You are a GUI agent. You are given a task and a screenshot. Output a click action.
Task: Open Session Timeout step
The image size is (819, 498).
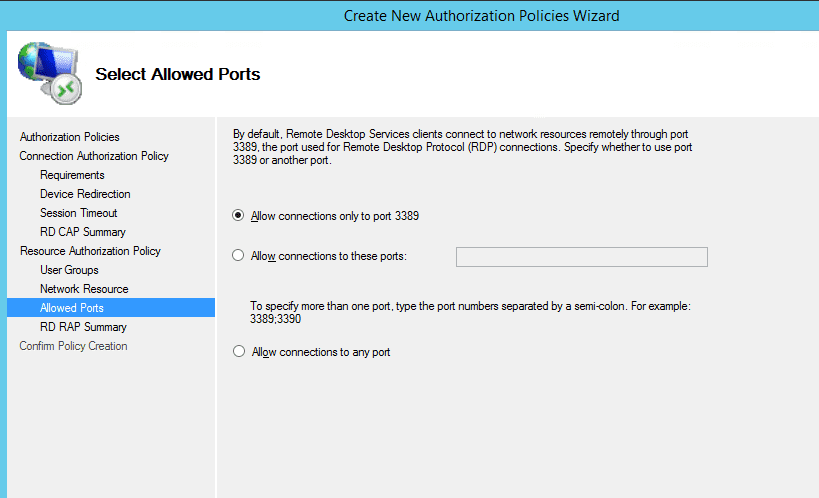point(78,213)
